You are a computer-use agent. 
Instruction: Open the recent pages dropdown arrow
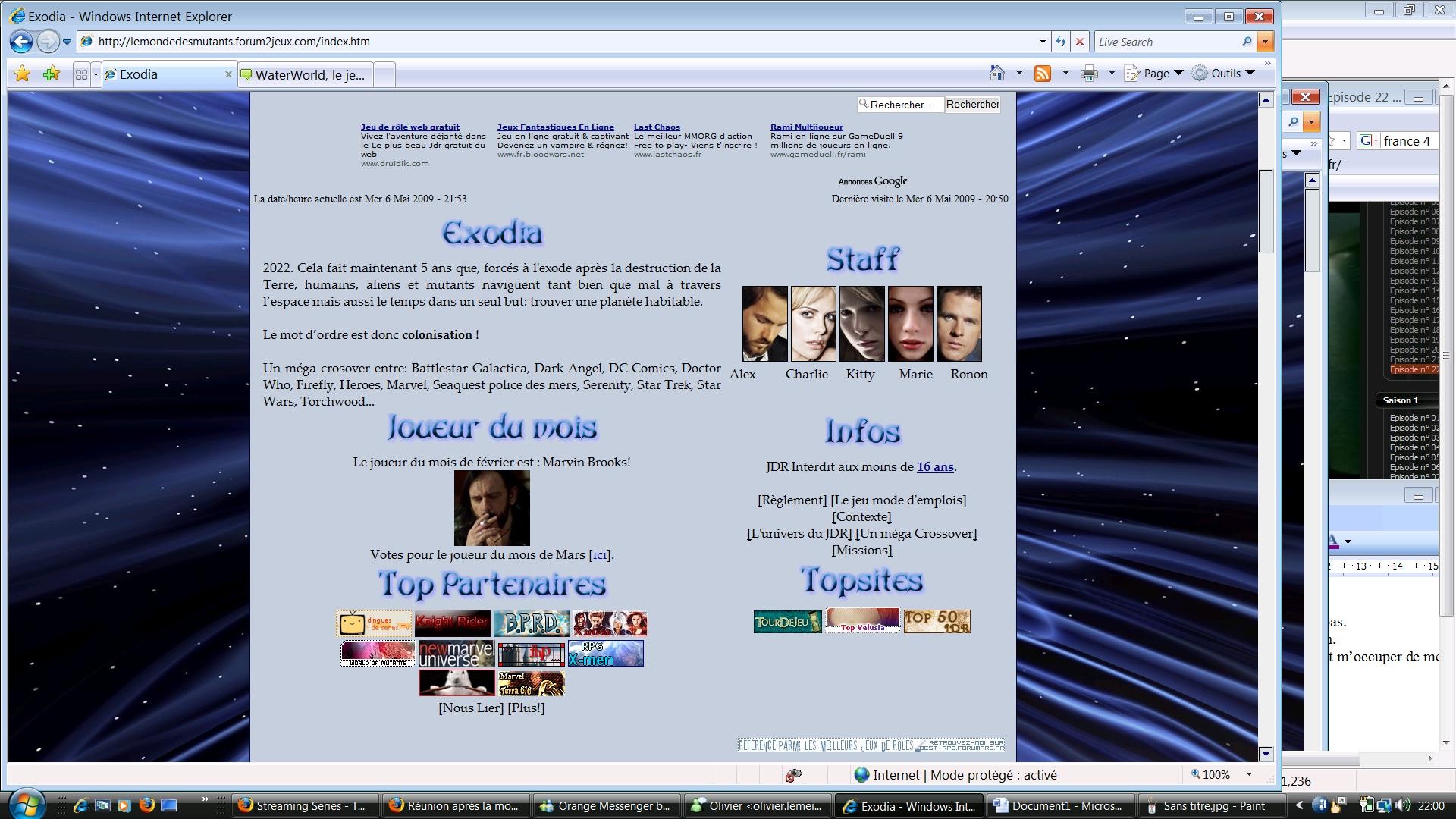tap(67, 42)
